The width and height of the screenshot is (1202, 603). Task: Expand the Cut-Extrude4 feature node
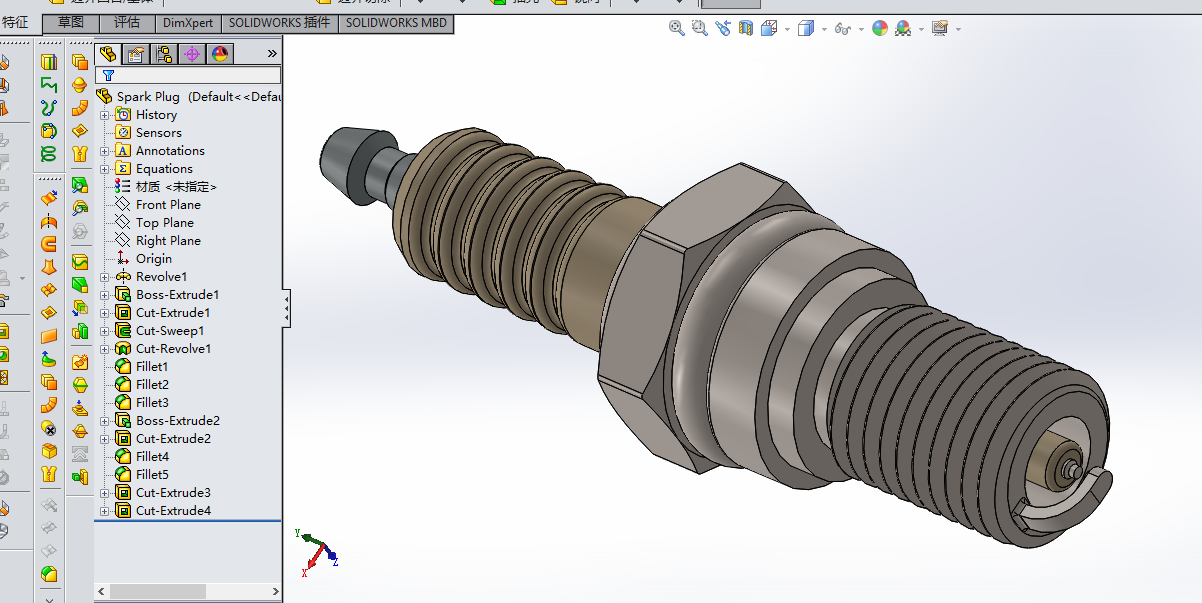[104, 511]
